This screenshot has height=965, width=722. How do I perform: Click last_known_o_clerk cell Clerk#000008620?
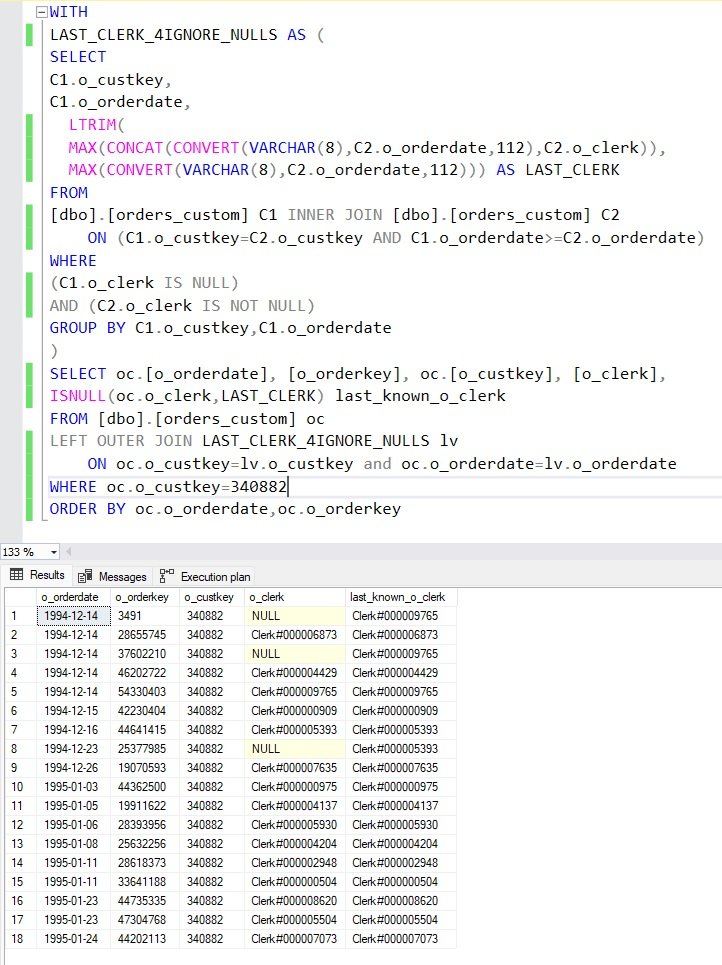[401, 900]
